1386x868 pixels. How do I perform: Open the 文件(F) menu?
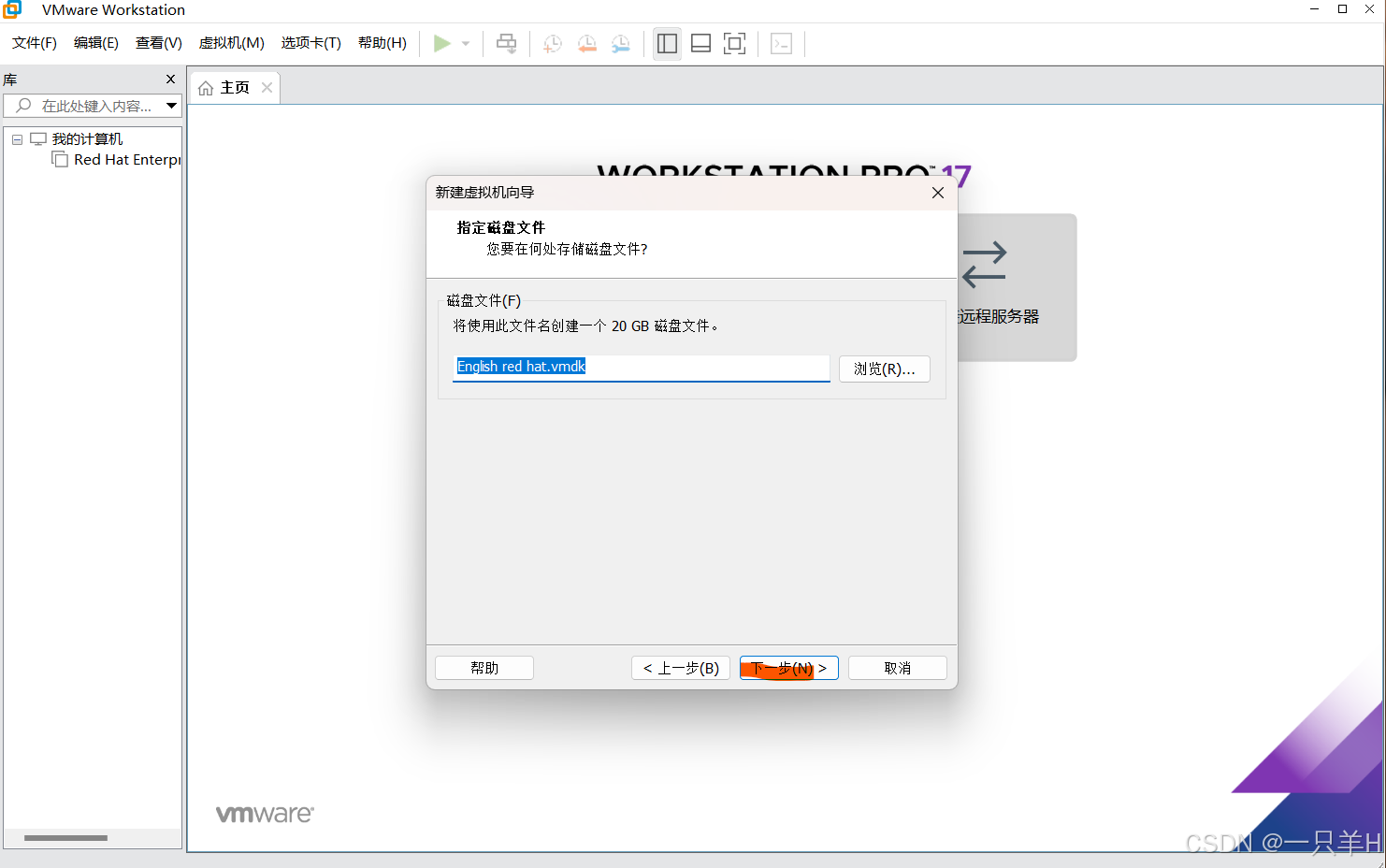tap(35, 43)
